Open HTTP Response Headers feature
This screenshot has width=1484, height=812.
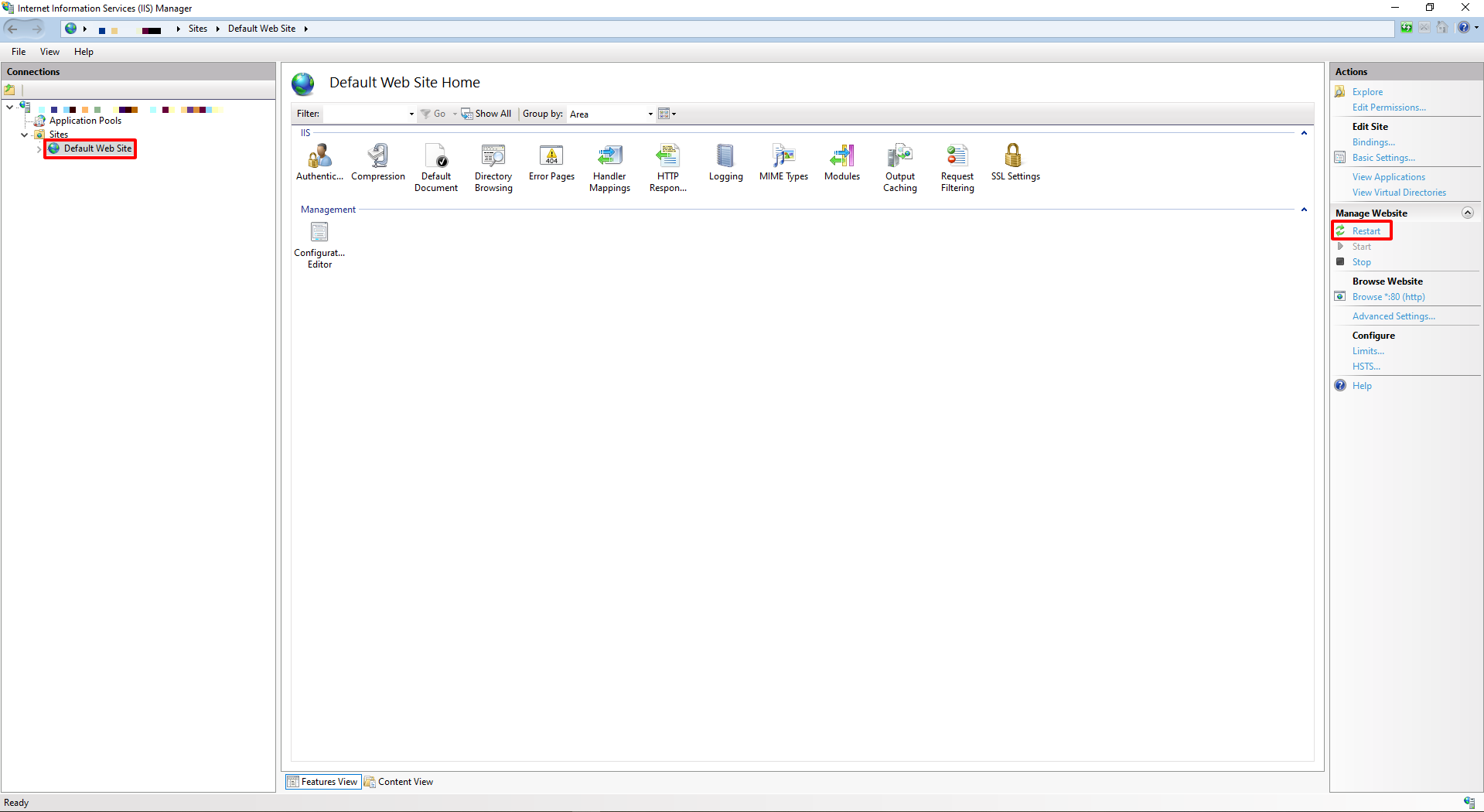(x=668, y=168)
